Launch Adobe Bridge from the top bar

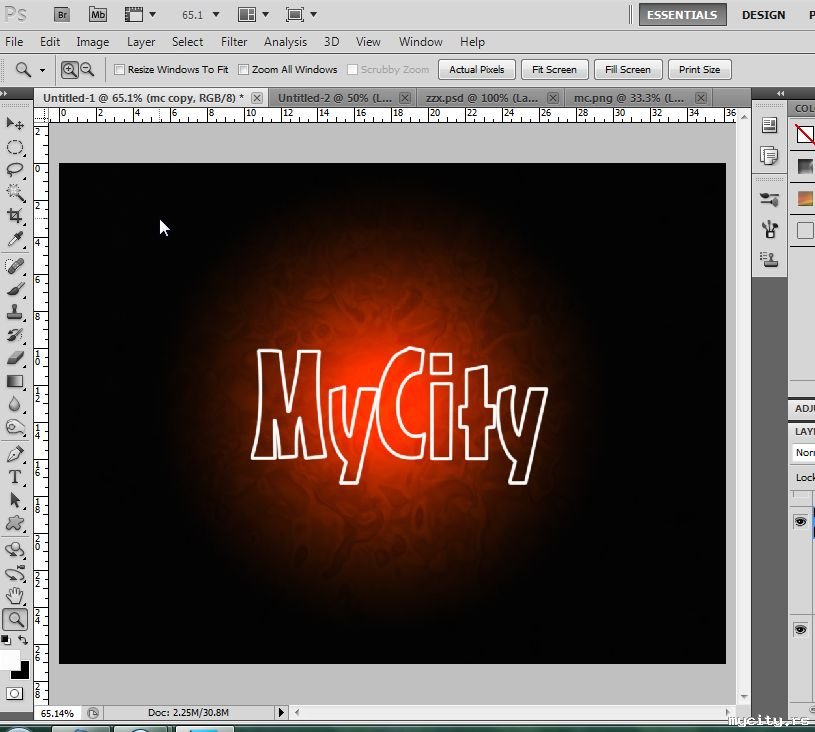[62, 14]
